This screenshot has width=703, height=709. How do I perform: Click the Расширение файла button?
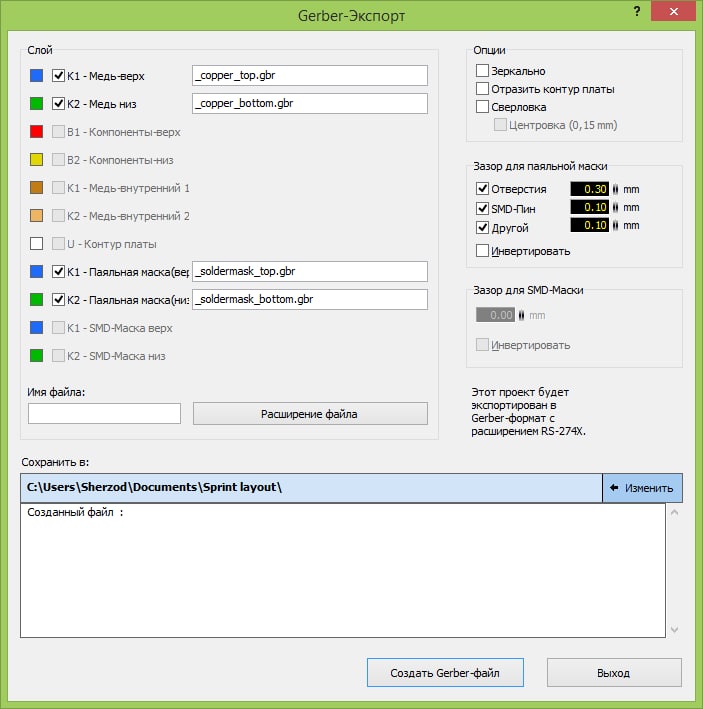pyautogui.click(x=310, y=414)
